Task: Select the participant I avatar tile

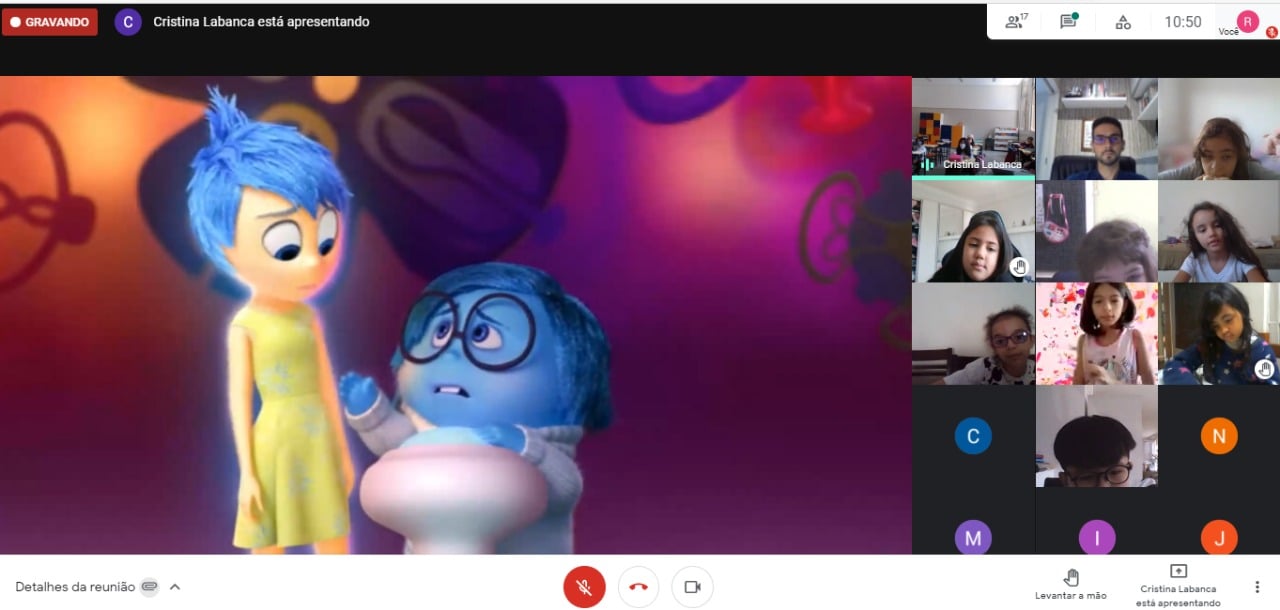Action: point(1097,522)
